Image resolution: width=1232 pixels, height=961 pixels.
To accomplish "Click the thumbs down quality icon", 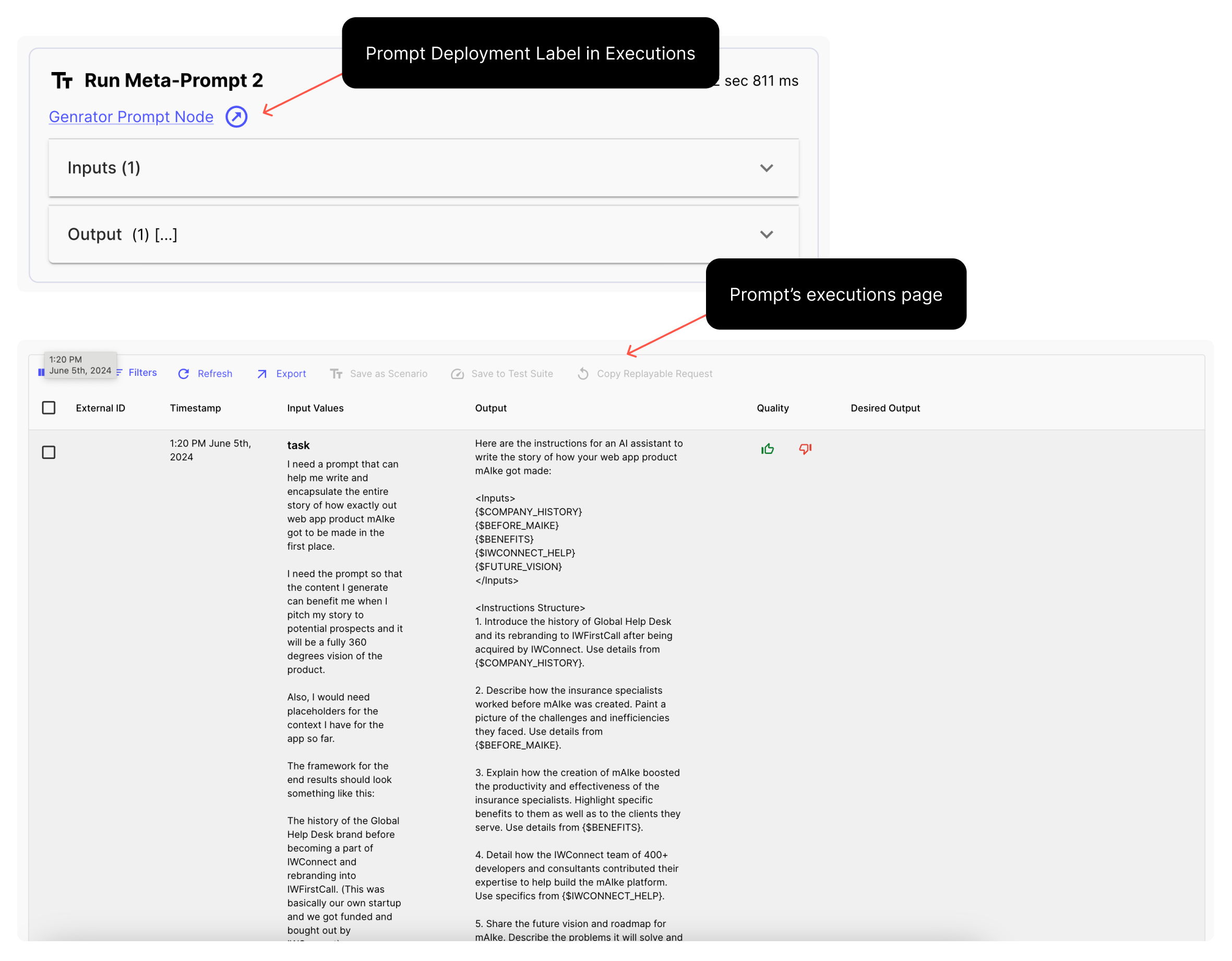I will pos(805,449).
